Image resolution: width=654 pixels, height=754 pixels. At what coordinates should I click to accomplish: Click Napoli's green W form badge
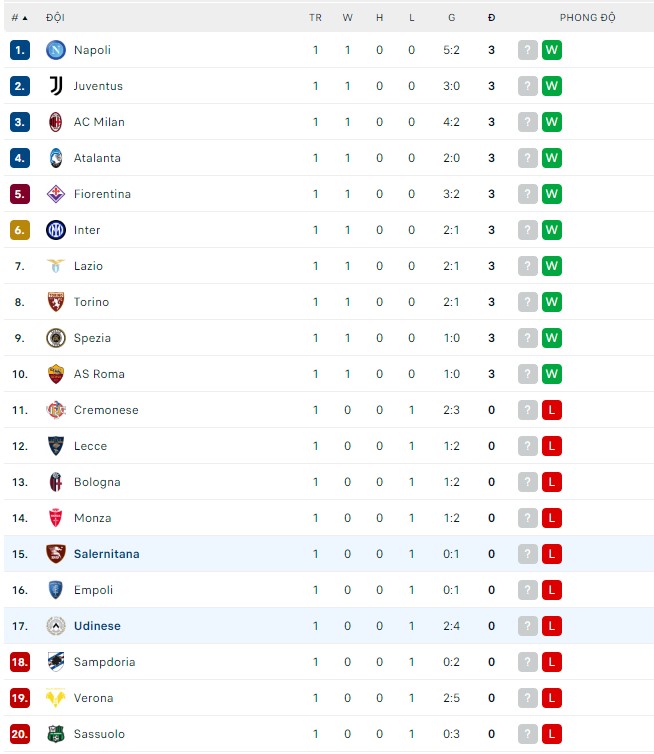click(x=551, y=50)
